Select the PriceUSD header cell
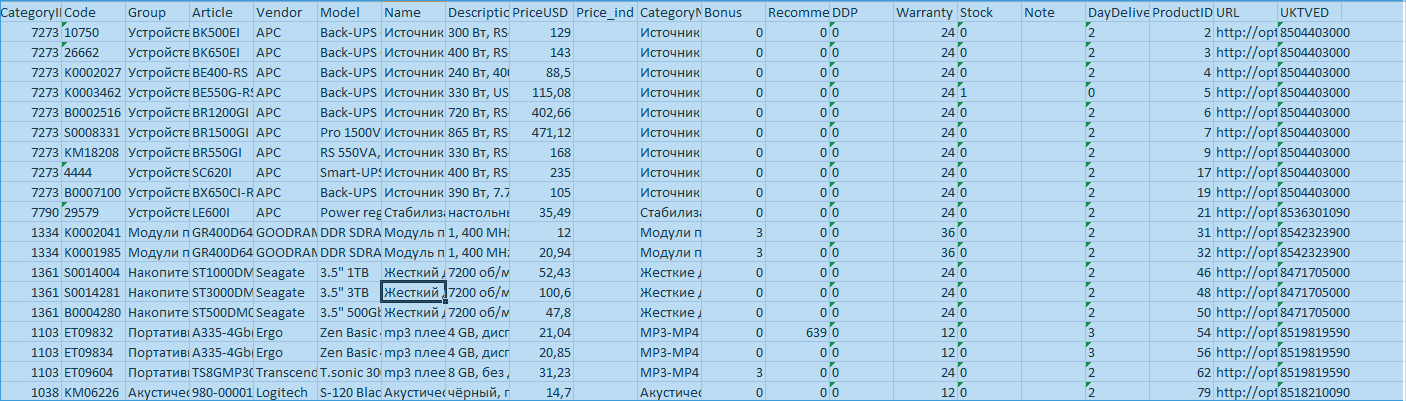The image size is (1406, 401). [x=542, y=13]
